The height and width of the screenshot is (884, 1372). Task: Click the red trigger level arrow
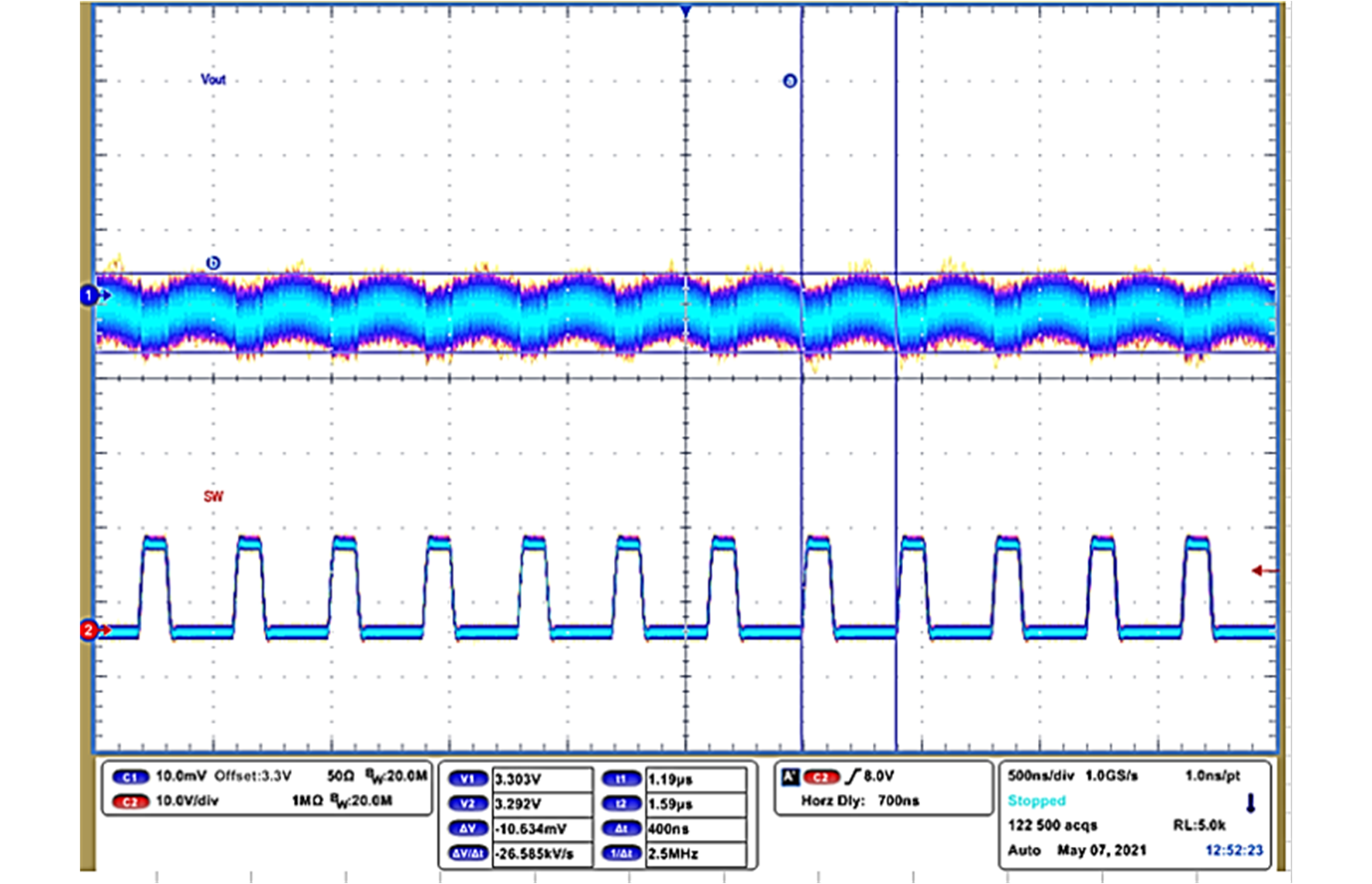coord(1263,571)
